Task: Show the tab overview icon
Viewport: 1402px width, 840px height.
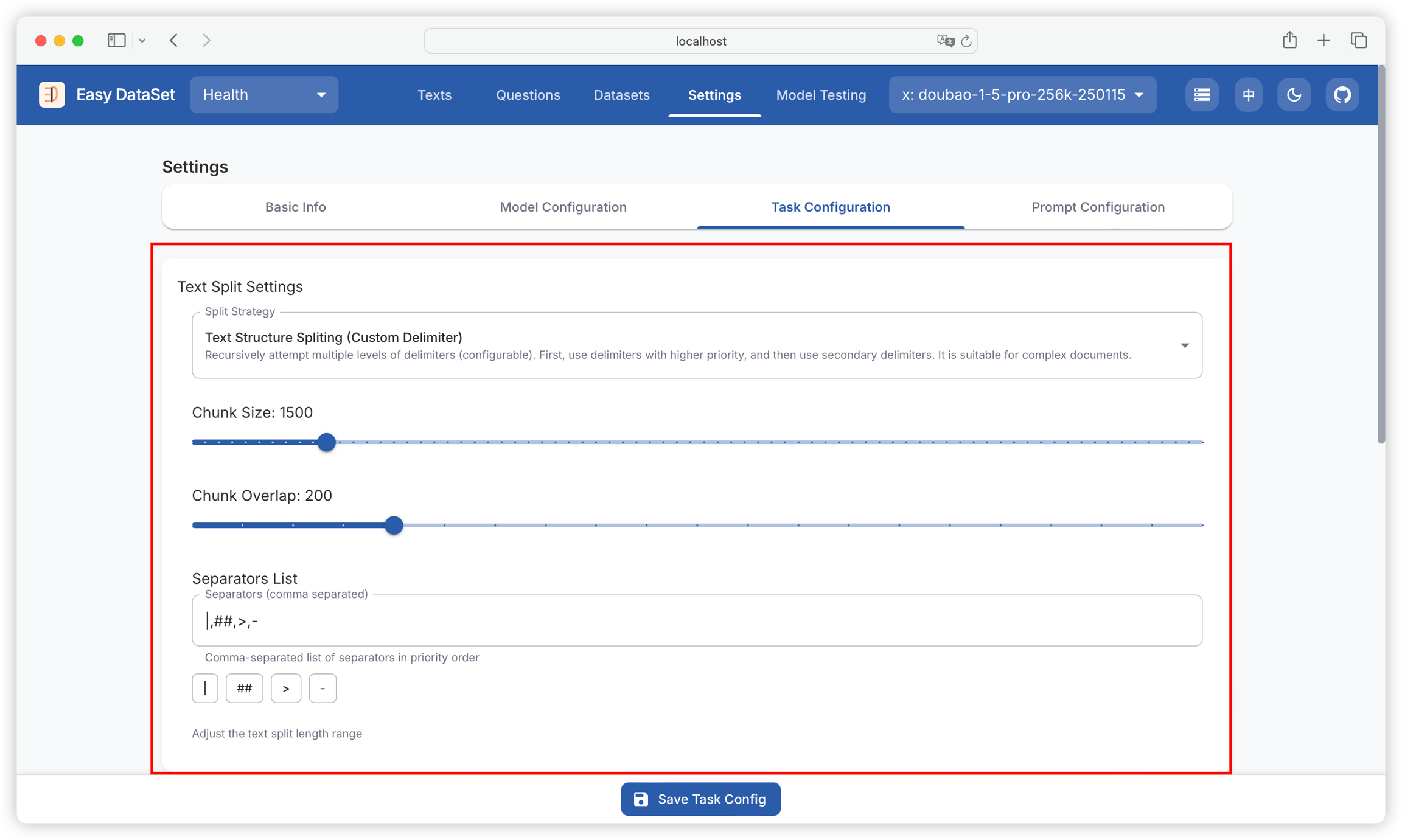Action: pos(1359,41)
